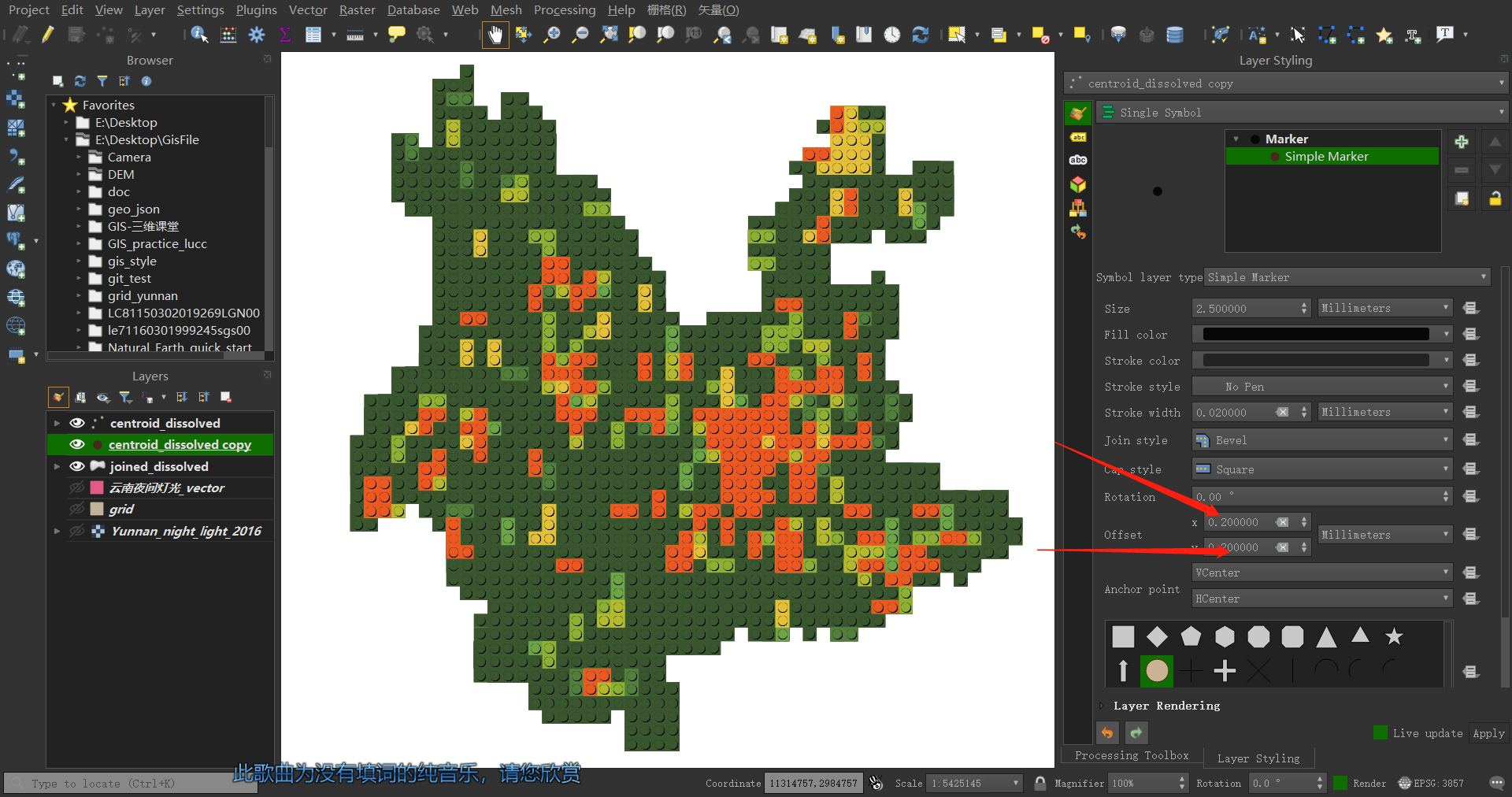Redo styling change green arrow

[x=1136, y=733]
